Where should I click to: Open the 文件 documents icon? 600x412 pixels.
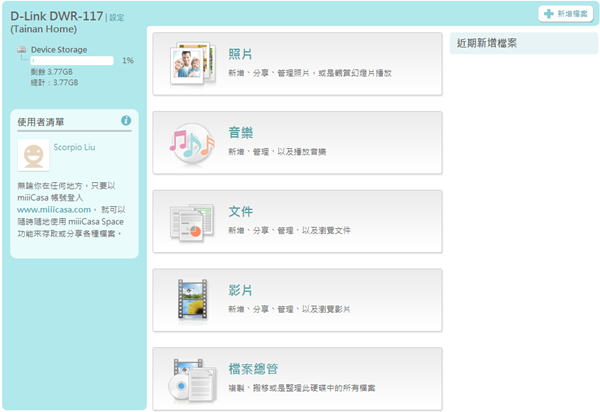(192, 223)
